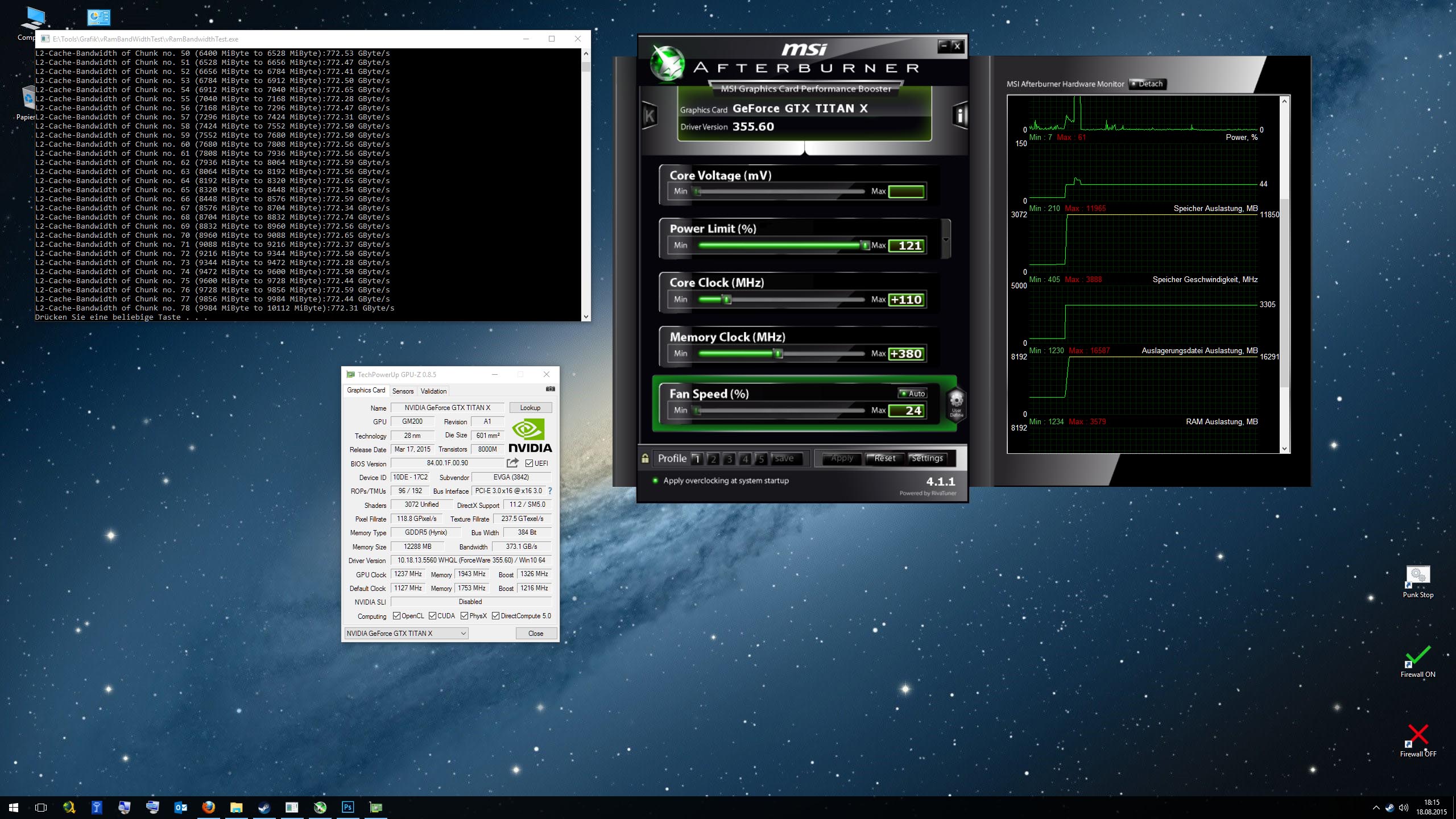Click the Kombustor K icon in Afterburner
The height and width of the screenshot is (819, 1456).
point(650,116)
